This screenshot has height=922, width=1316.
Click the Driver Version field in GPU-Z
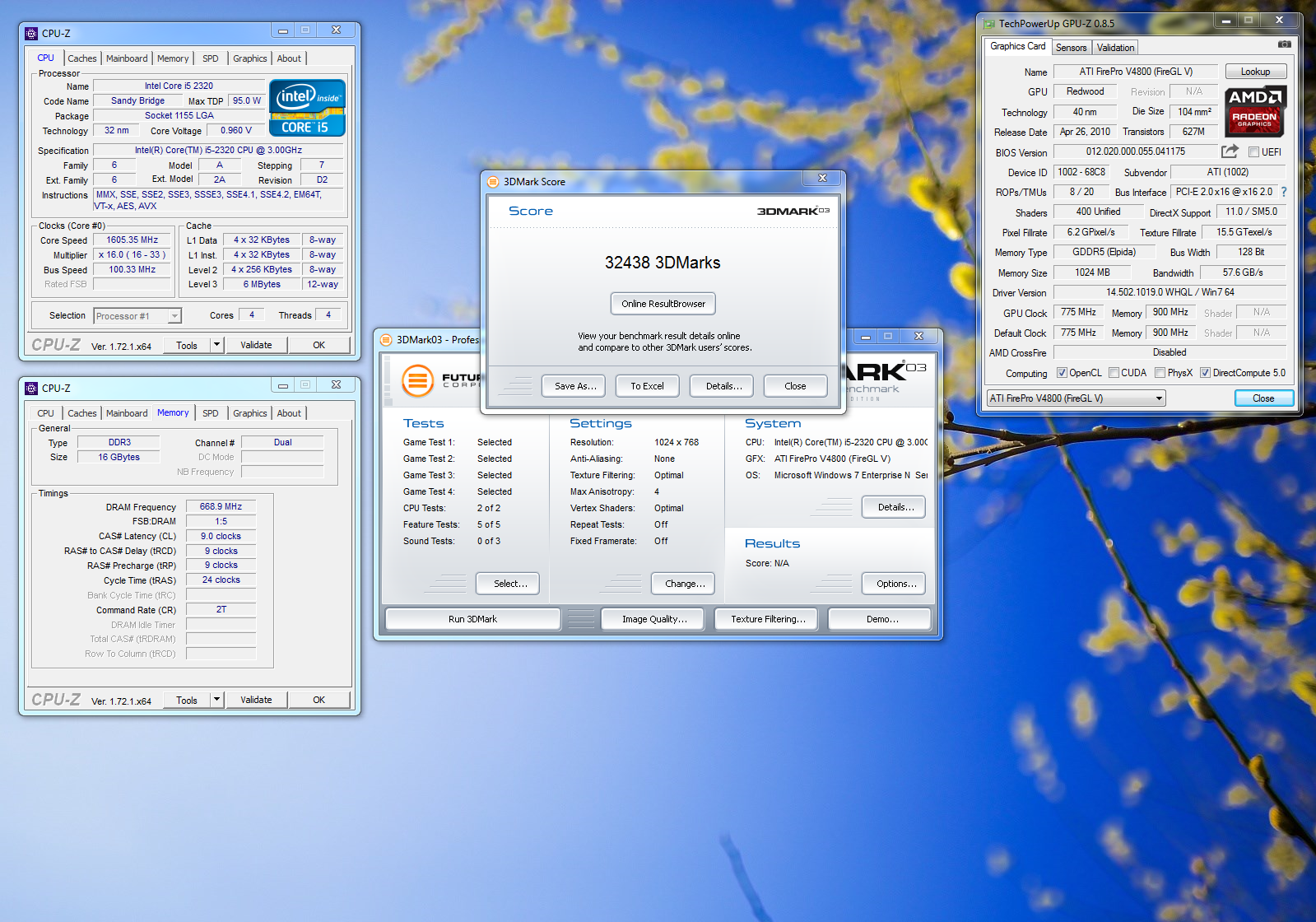[1170, 292]
